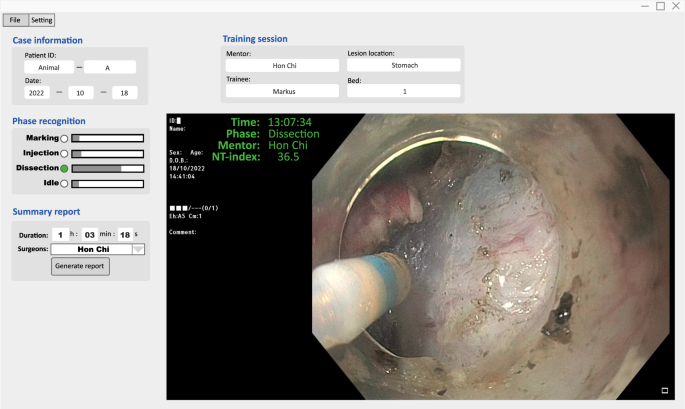Maximize the application window
The width and height of the screenshot is (685, 409).
click(x=660, y=6)
